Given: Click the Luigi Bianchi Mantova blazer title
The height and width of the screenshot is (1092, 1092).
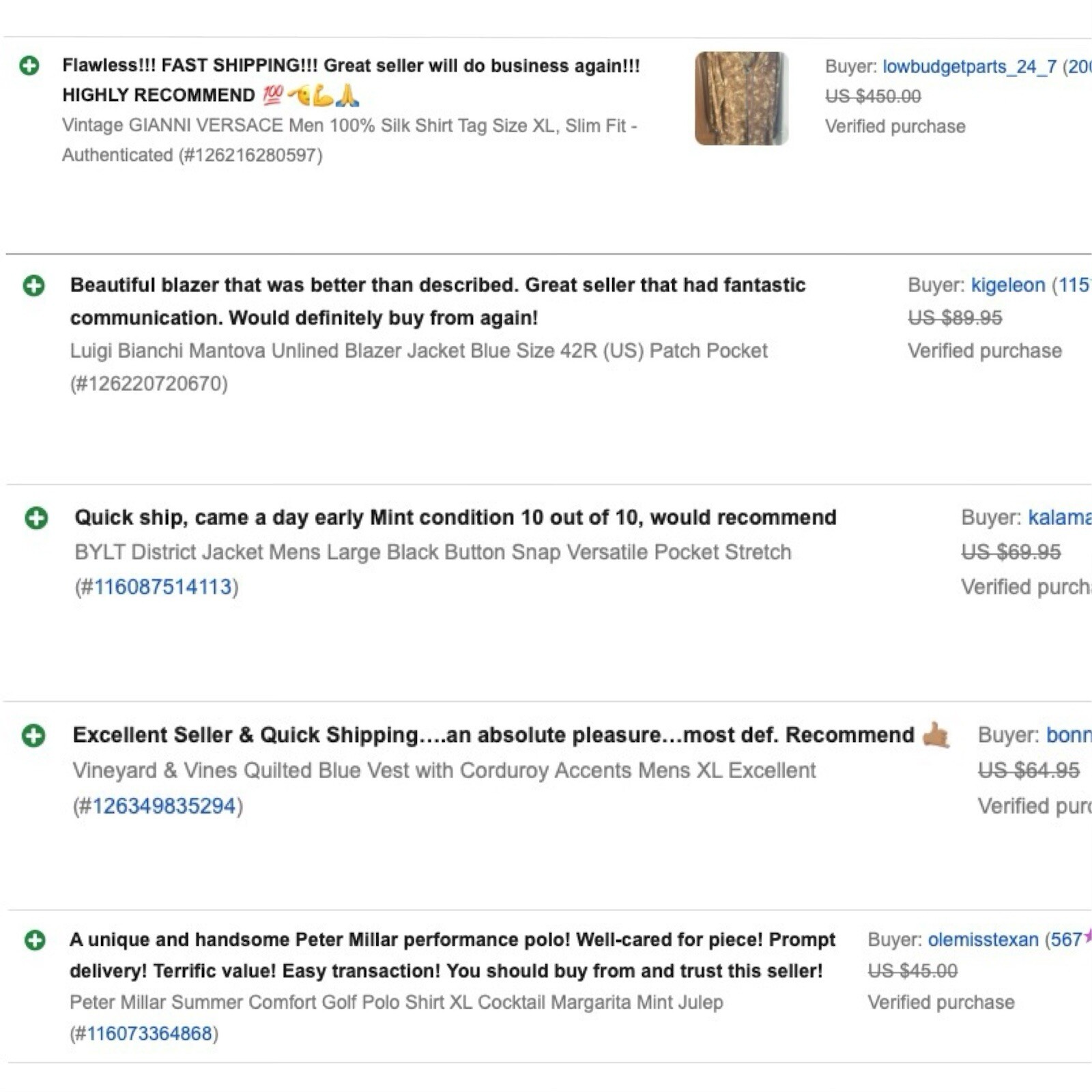Looking at the screenshot, I should [x=418, y=351].
